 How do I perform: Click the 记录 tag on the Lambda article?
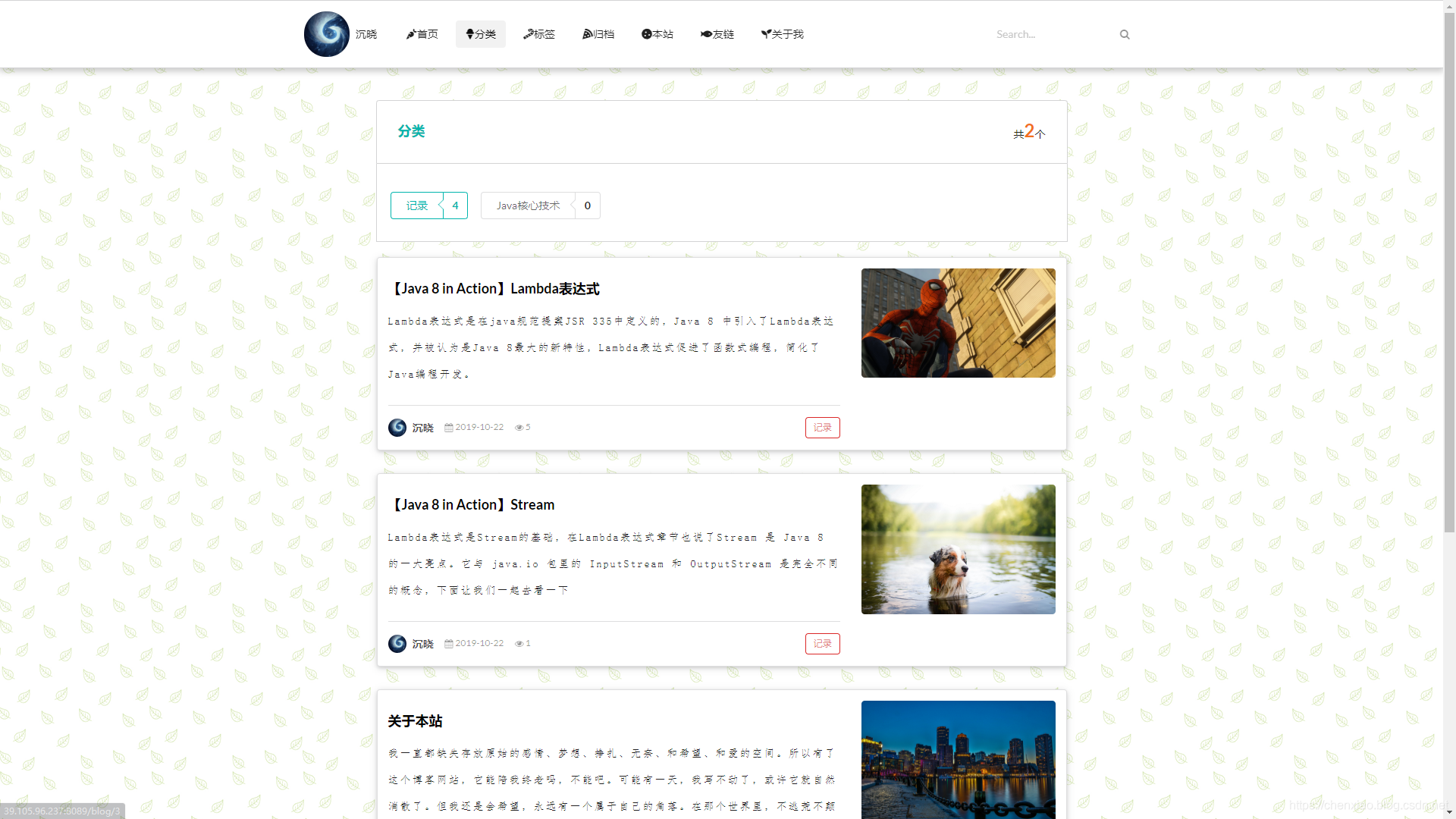click(822, 427)
